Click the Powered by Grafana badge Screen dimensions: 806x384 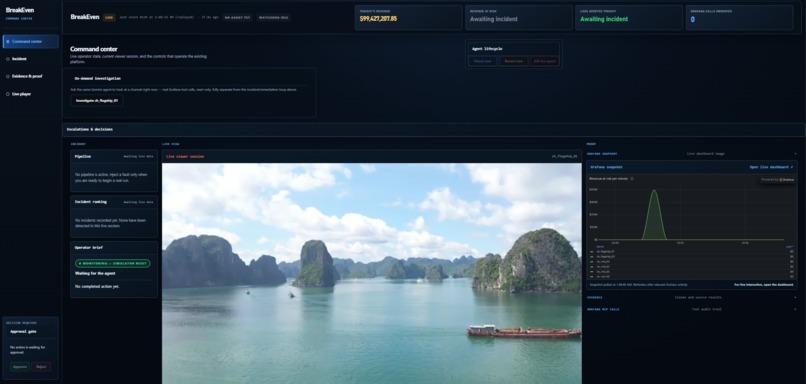(x=779, y=179)
